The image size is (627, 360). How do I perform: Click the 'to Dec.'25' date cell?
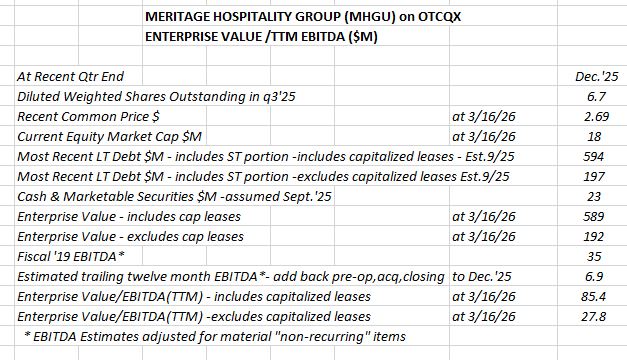tap(482, 276)
